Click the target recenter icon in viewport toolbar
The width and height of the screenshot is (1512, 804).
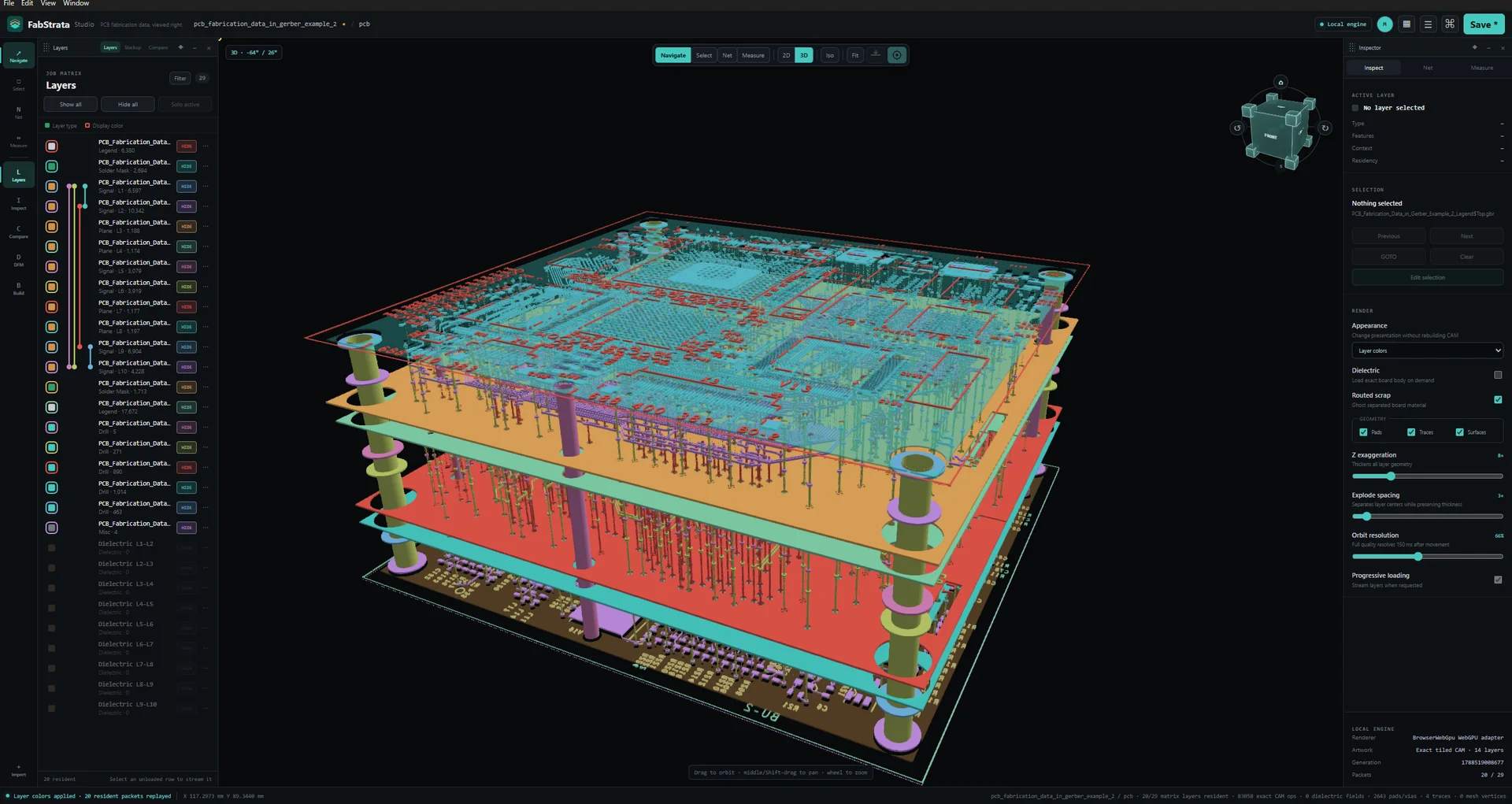click(x=896, y=55)
